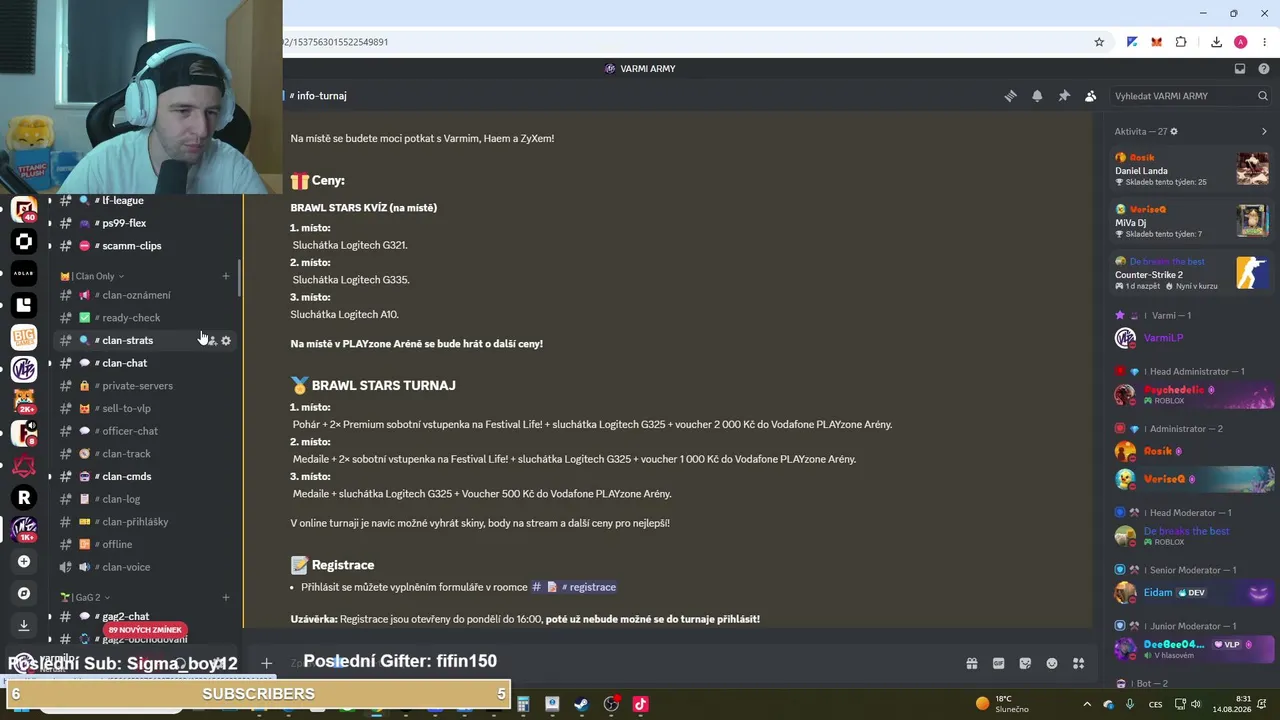Toggle the member list icon
This screenshot has width=1280, height=720.
[x=1090, y=96]
